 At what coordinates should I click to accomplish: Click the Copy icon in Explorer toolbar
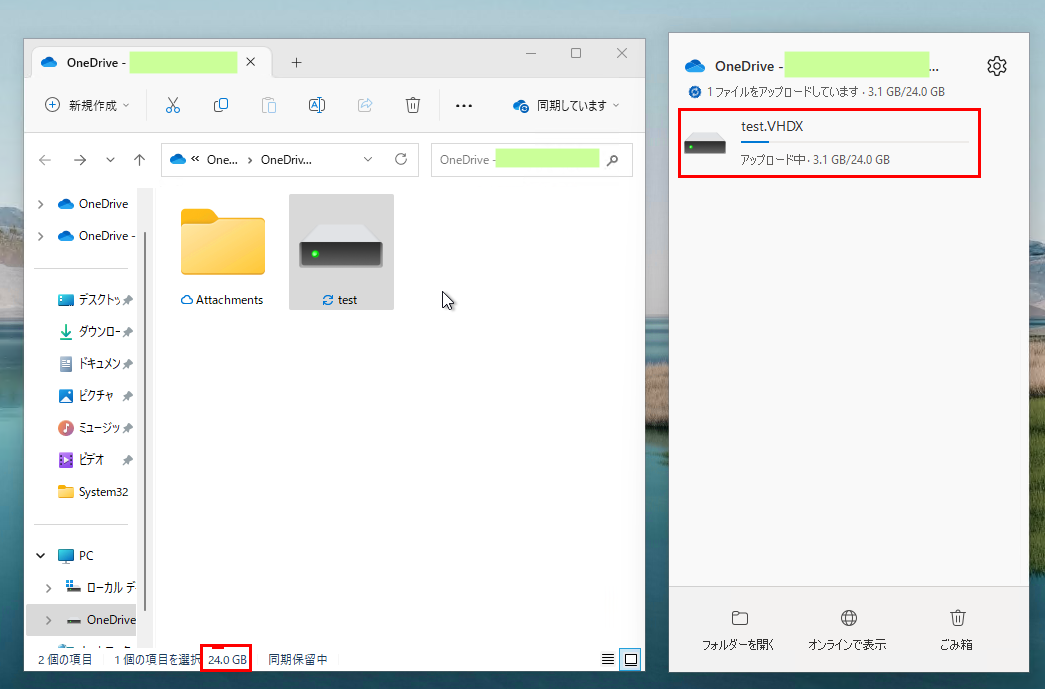[x=221, y=105]
